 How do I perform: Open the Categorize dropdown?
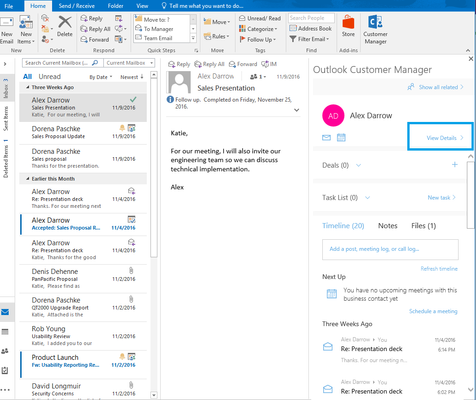258,29
